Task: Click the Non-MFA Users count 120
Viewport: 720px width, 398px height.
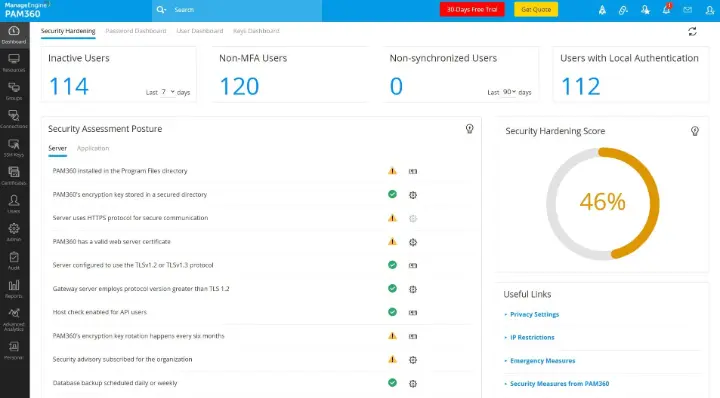Action: (239, 86)
